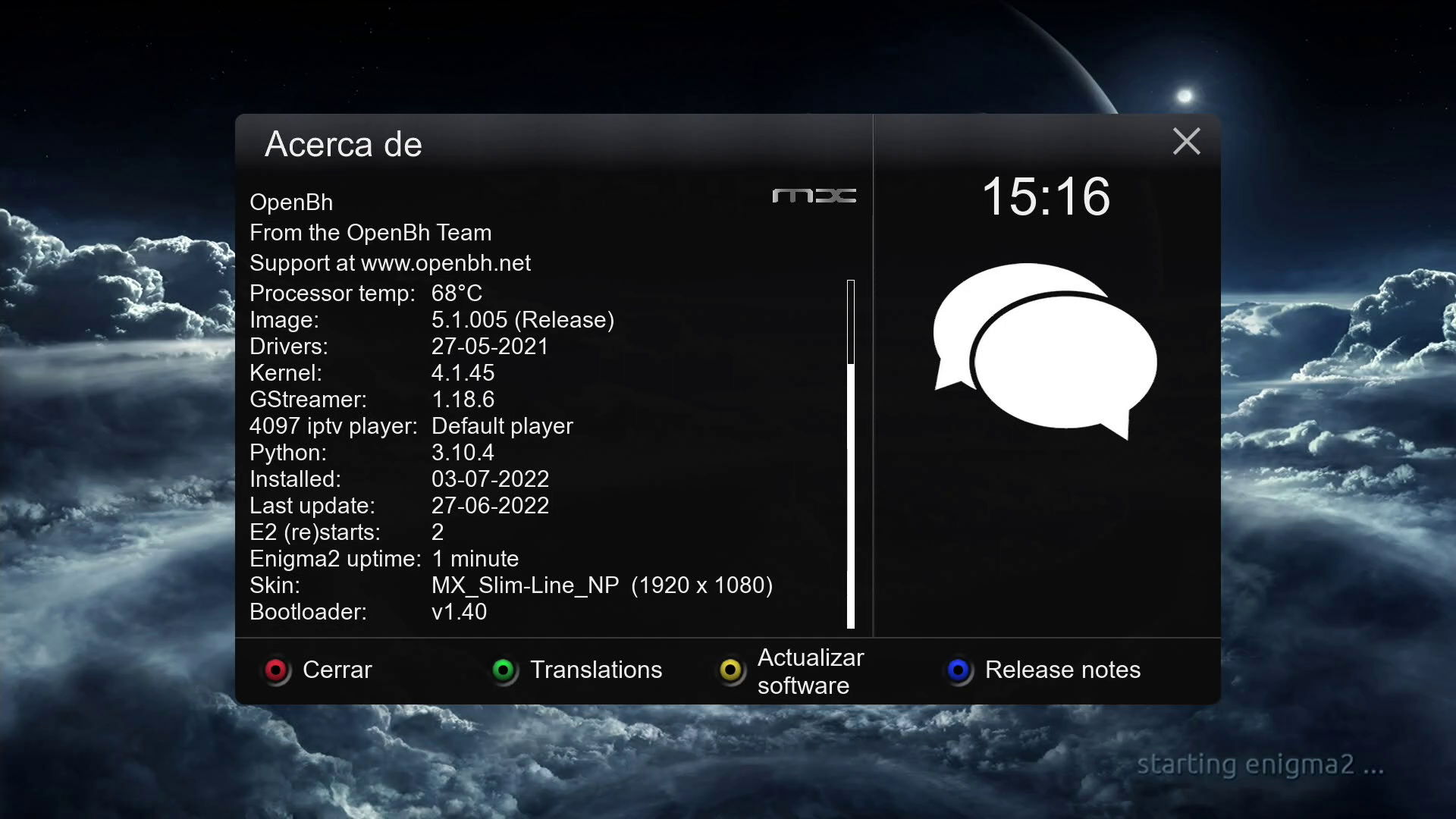Click the MX skin logo
The height and width of the screenshot is (819, 1456).
click(x=814, y=196)
